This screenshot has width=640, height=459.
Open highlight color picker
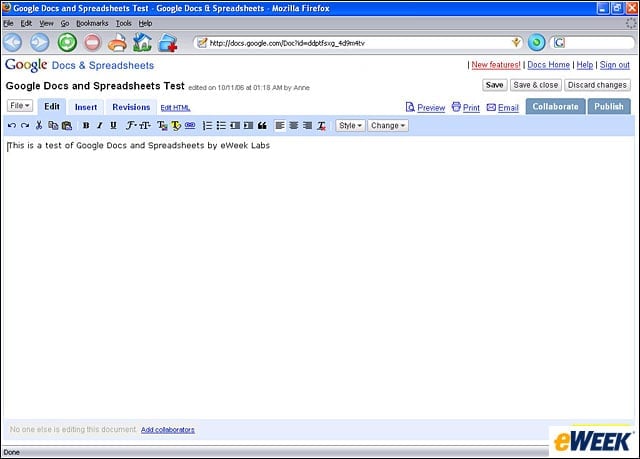pos(176,126)
